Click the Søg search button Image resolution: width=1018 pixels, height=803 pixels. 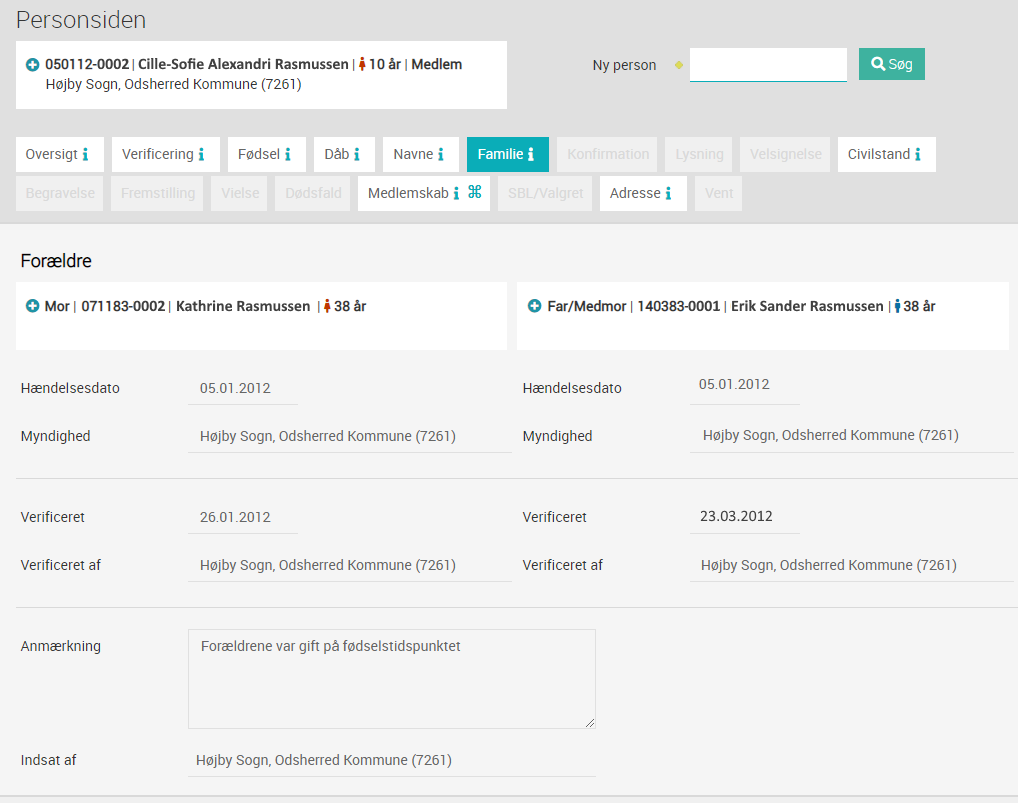click(891, 64)
